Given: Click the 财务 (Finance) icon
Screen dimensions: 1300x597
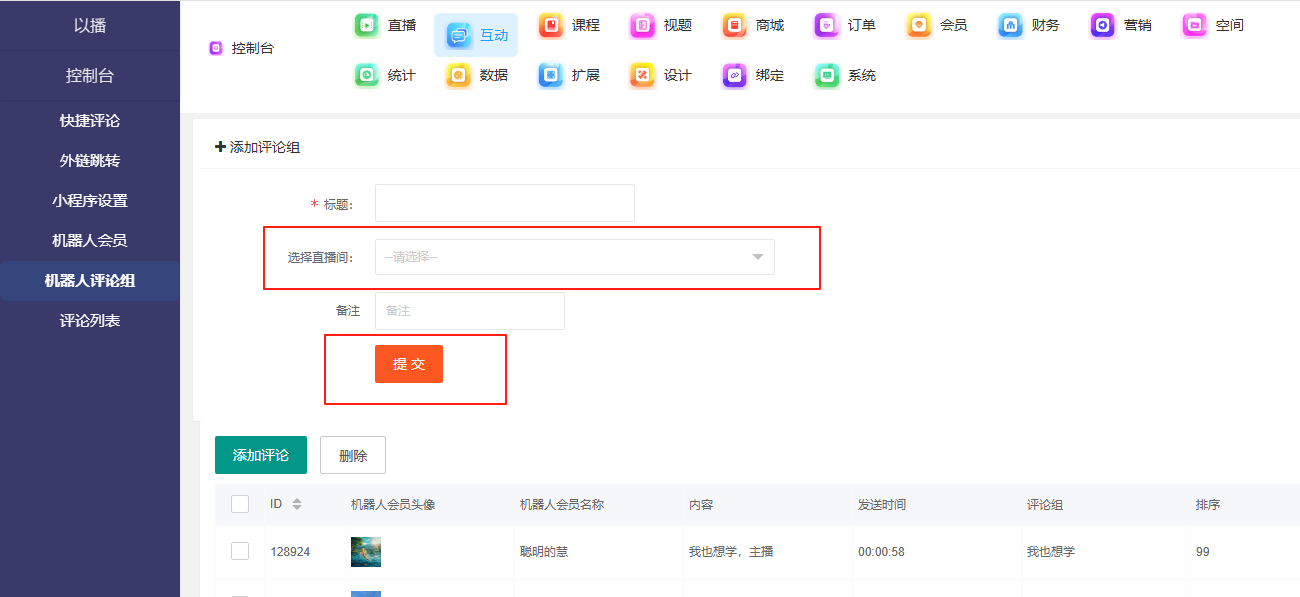Looking at the screenshot, I should [x=1011, y=26].
